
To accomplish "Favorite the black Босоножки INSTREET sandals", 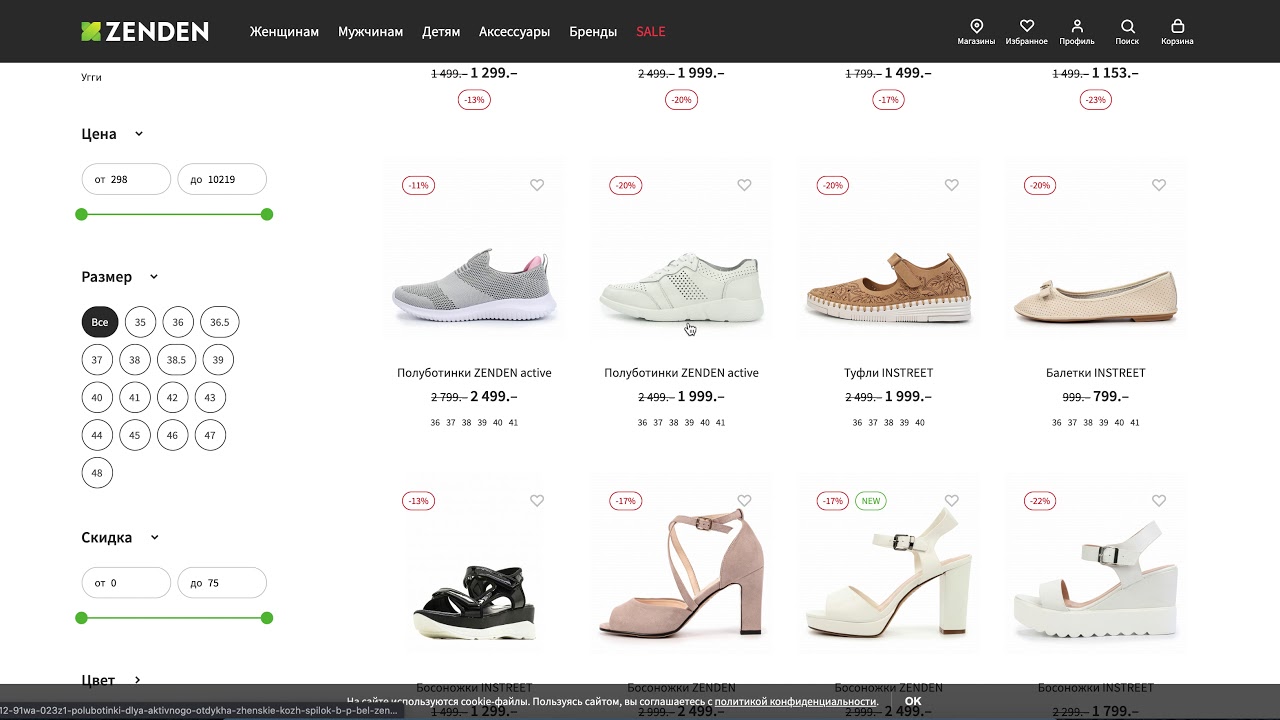I will [x=537, y=500].
